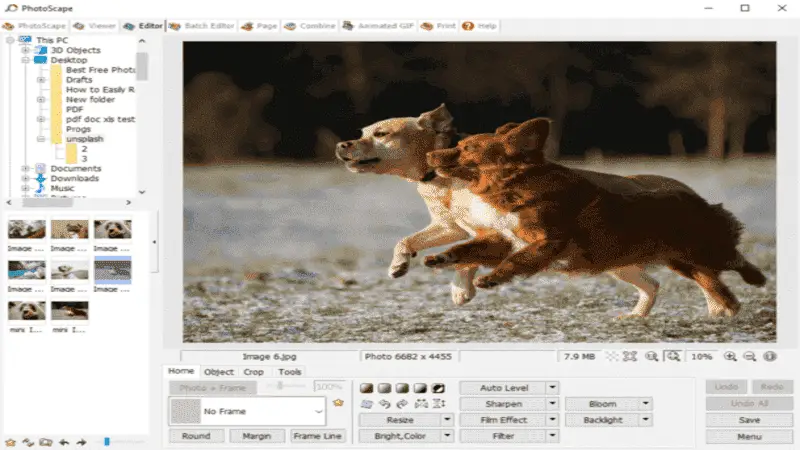This screenshot has height=450, width=800.
Task: Open the Auto Level dropdown arrow
Action: click(552, 388)
